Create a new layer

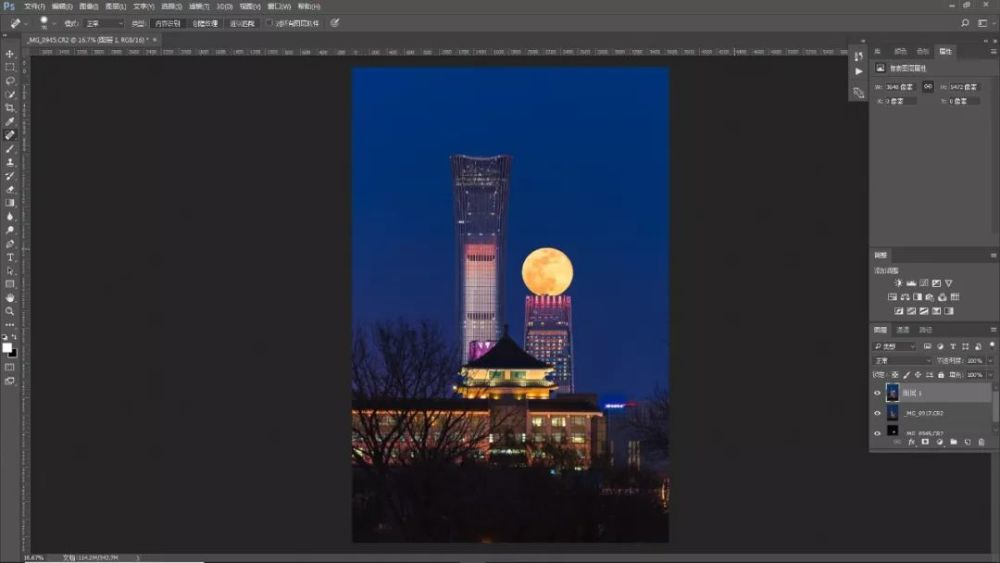coord(967,442)
